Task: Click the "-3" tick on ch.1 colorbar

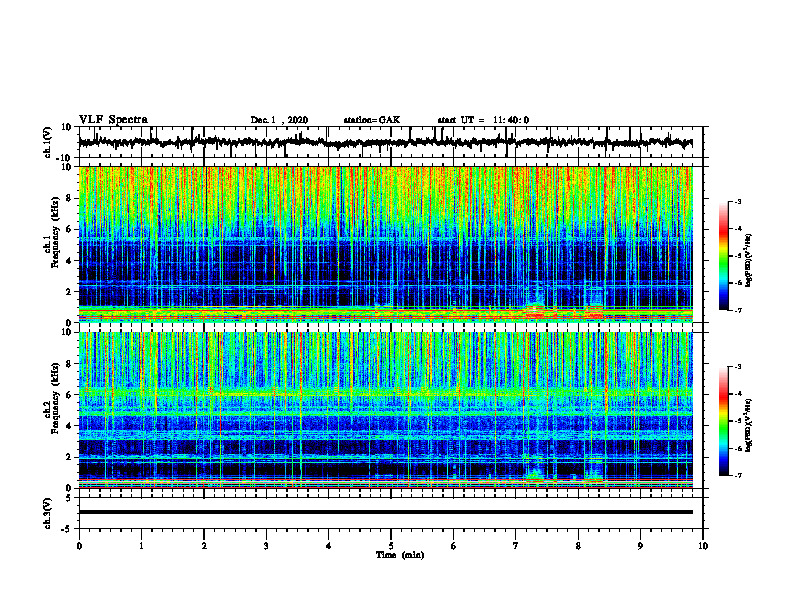Action: coord(737,201)
